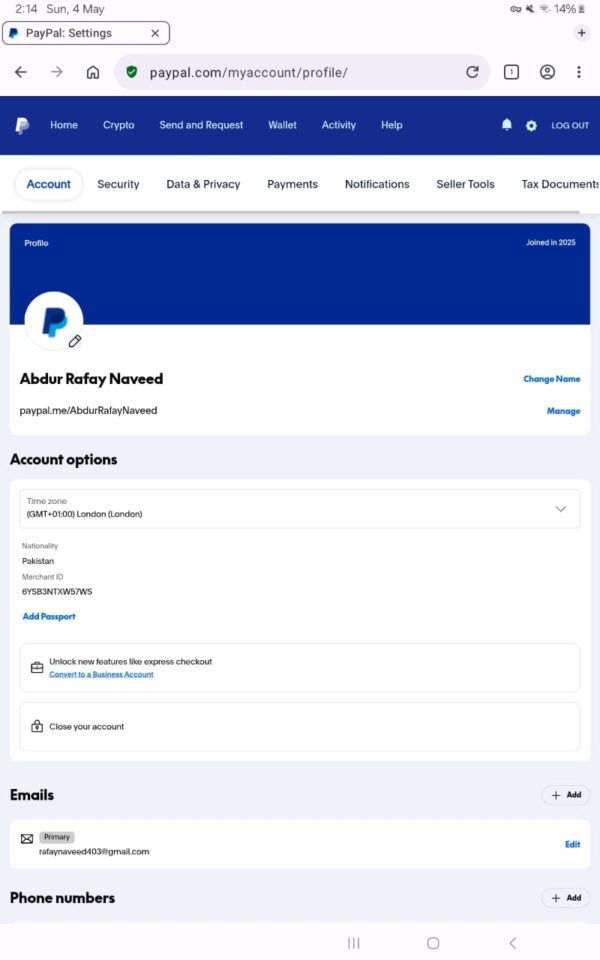Open the browser tab switcher icon
The height and width of the screenshot is (960, 600).
[x=511, y=72]
